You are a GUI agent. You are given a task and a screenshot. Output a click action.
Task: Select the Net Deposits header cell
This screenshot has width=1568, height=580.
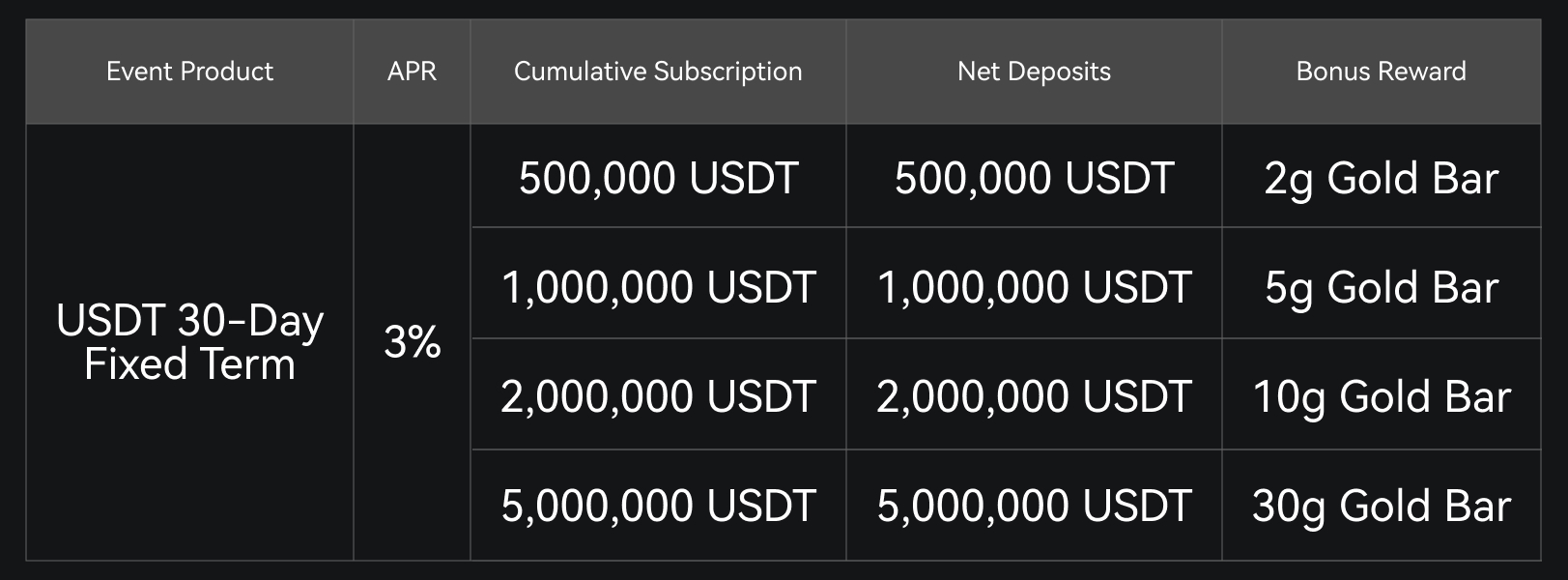[x=1034, y=72]
